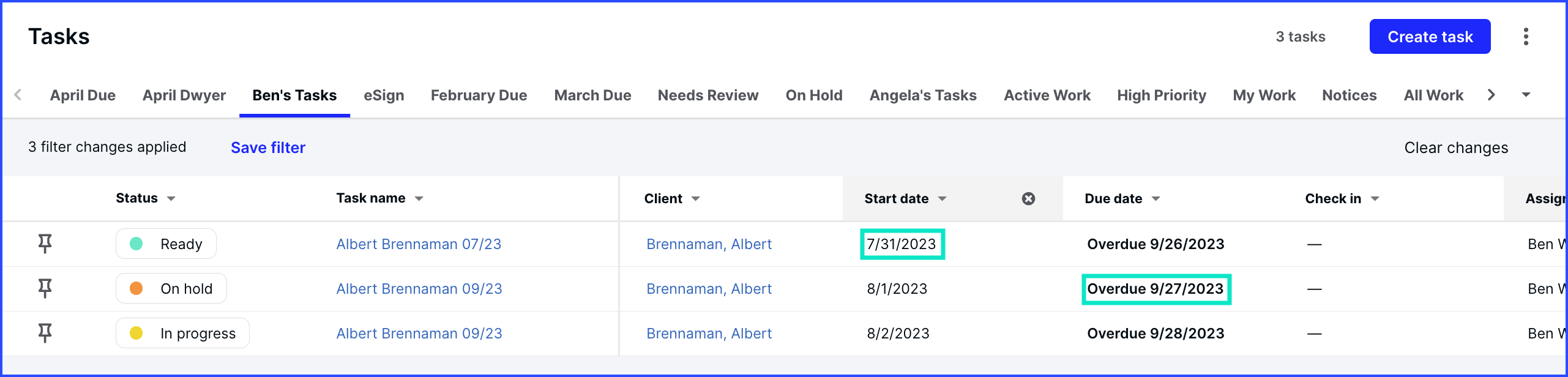Remove Start date column filter with X icon
This screenshot has width=1568, height=377.
pos(1028,198)
